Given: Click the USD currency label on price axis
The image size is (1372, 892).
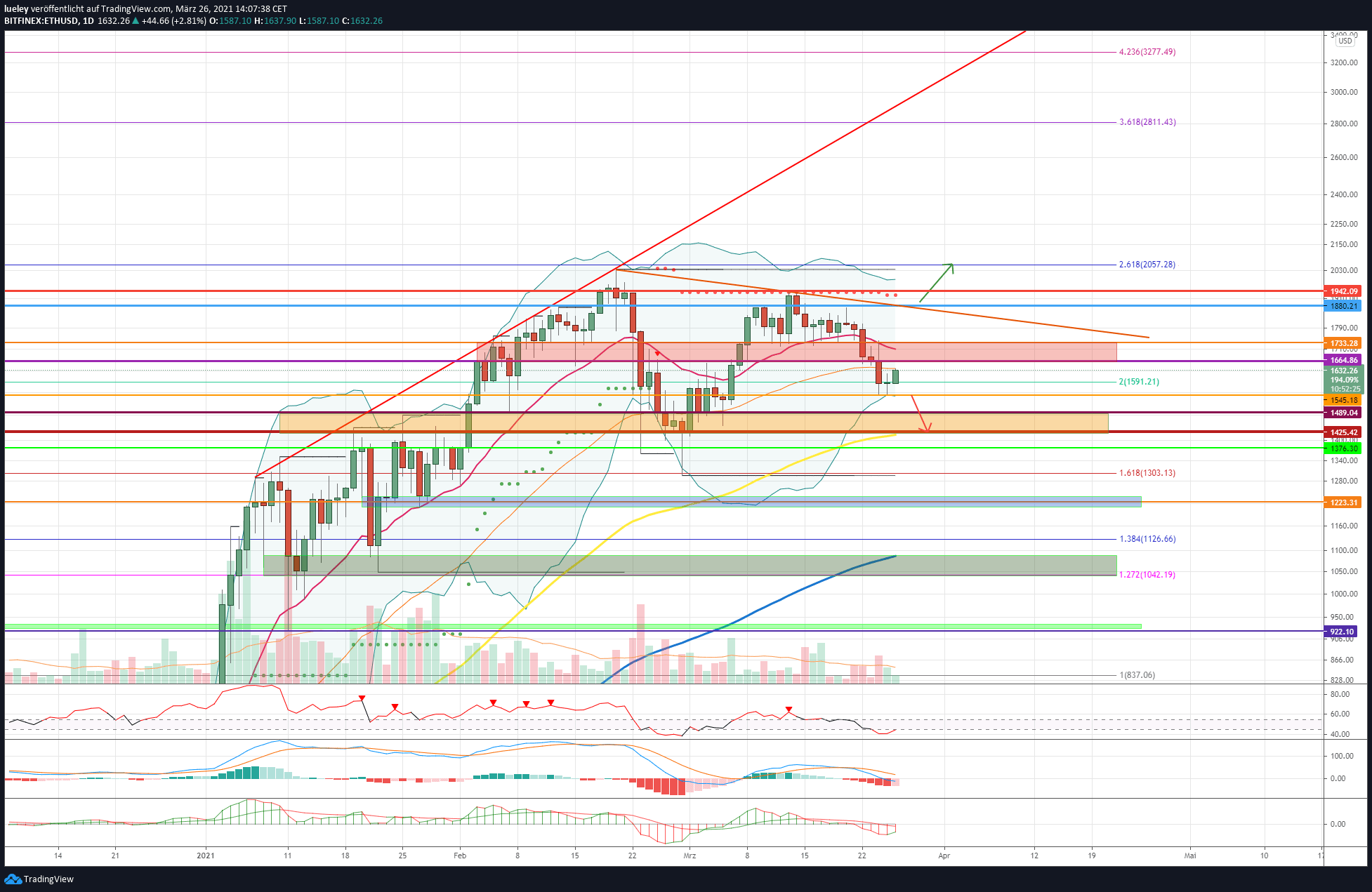Looking at the screenshot, I should [x=1345, y=41].
